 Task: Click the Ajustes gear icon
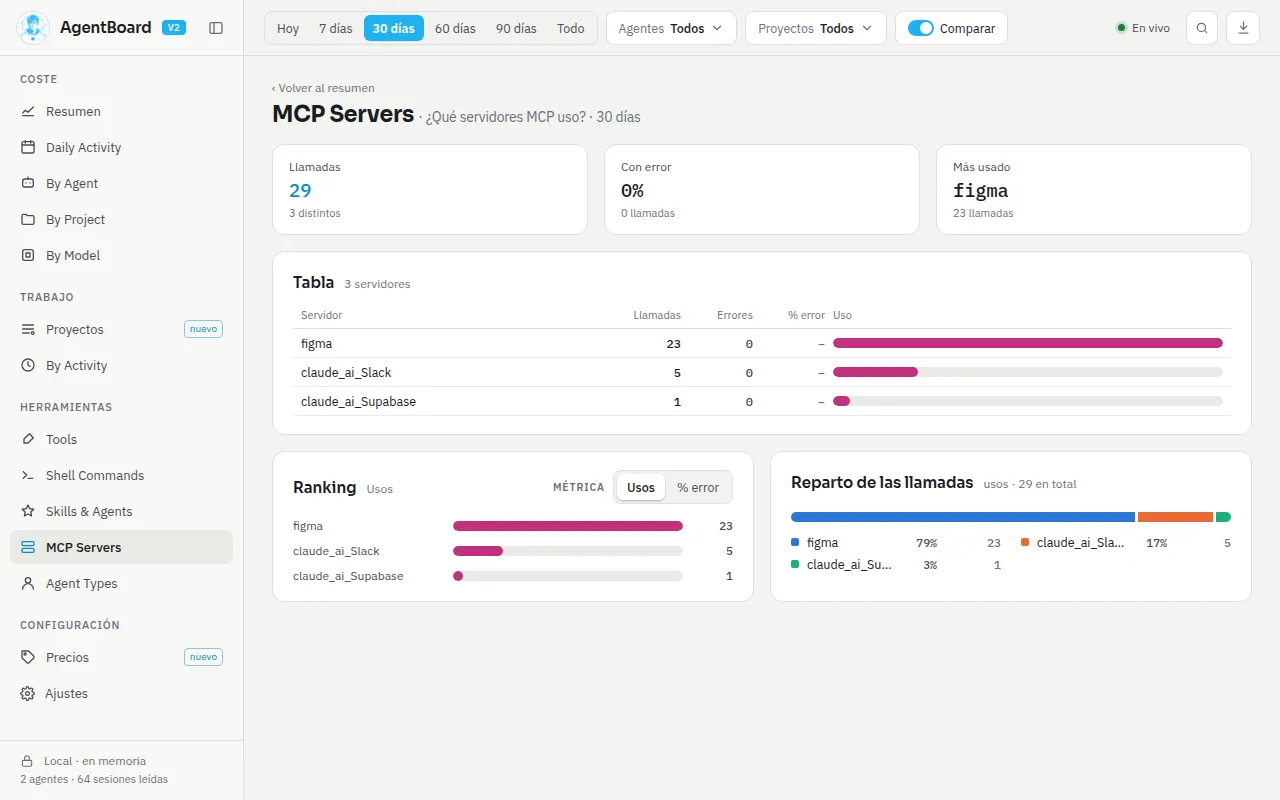click(x=28, y=693)
